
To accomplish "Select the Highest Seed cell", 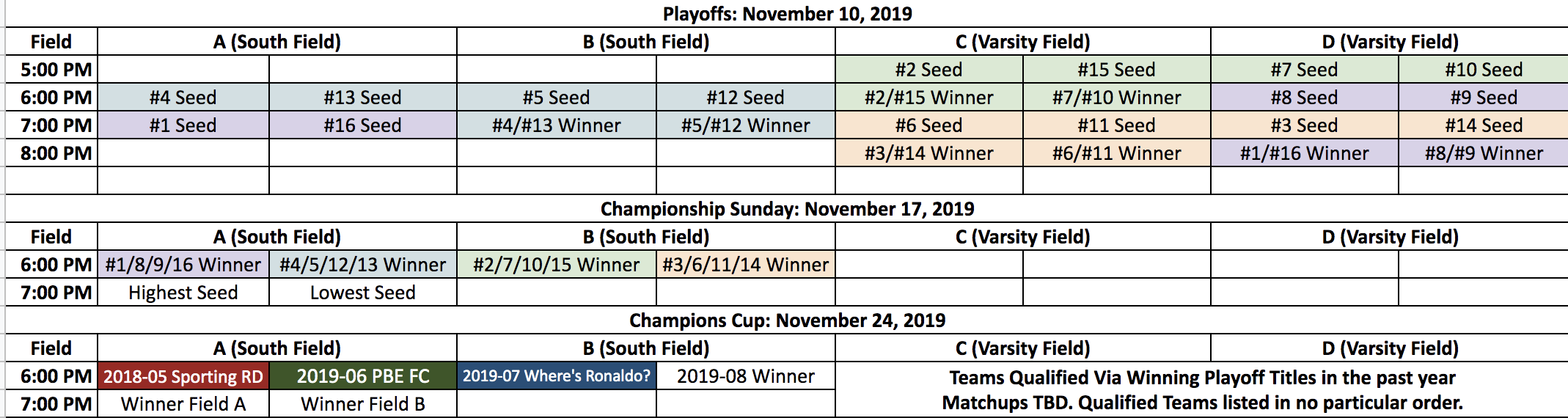I will tap(183, 293).
